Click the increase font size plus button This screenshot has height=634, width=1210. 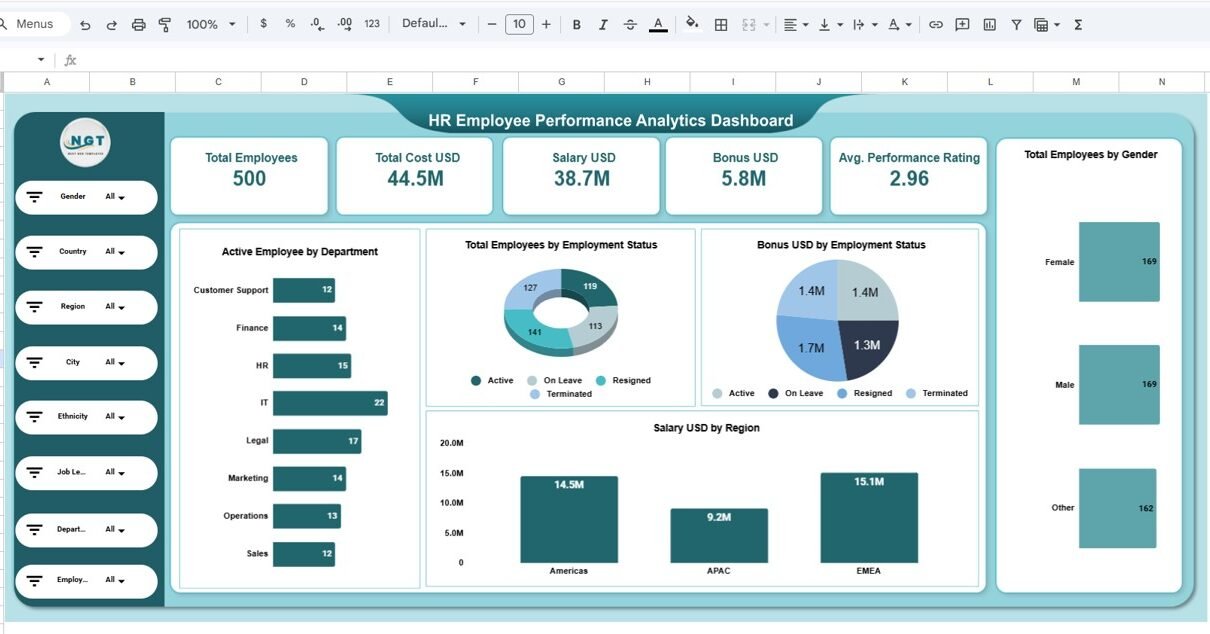click(x=546, y=24)
